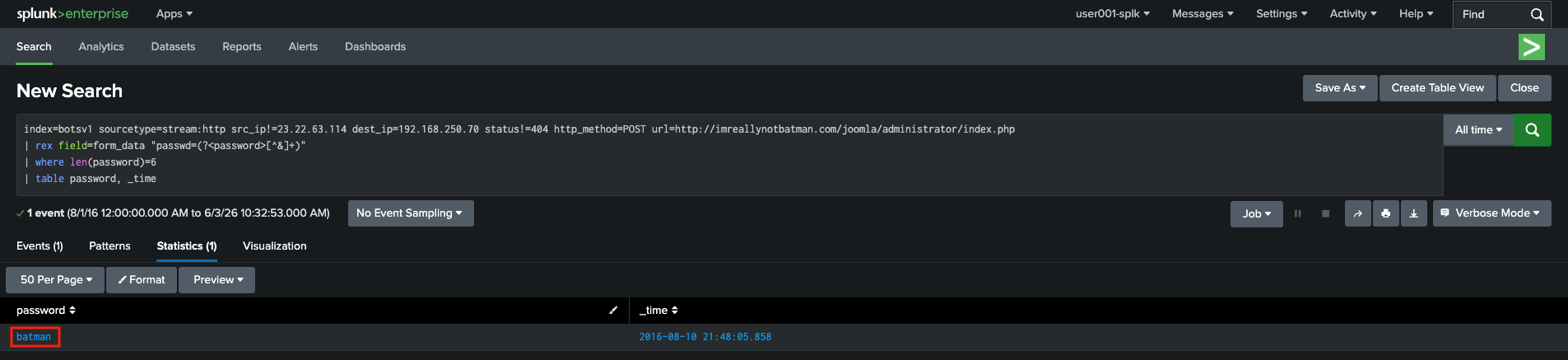This screenshot has height=360, width=1568.
Task: Click Create Table View button
Action: [1437, 88]
